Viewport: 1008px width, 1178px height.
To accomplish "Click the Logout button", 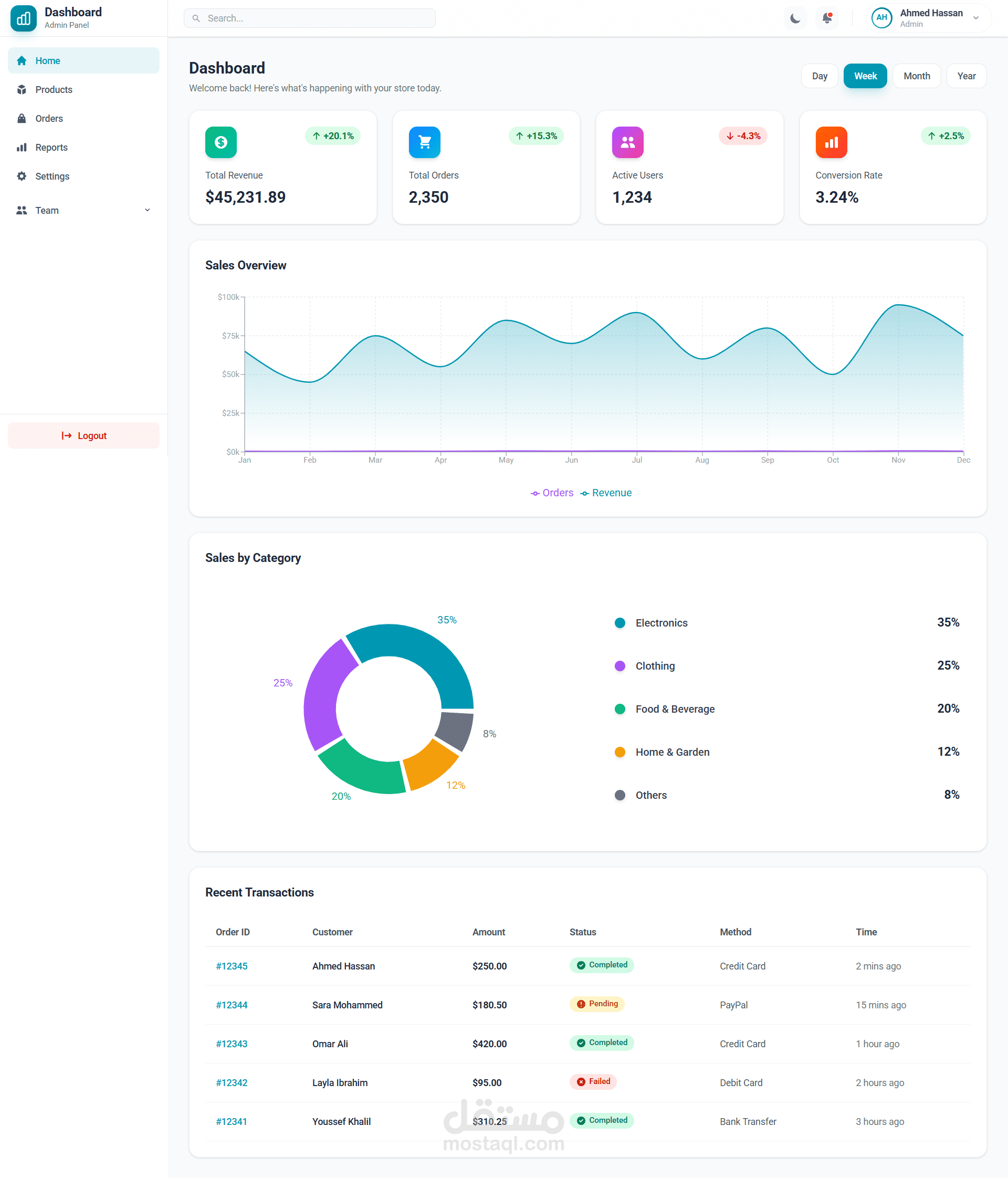I will [x=83, y=435].
